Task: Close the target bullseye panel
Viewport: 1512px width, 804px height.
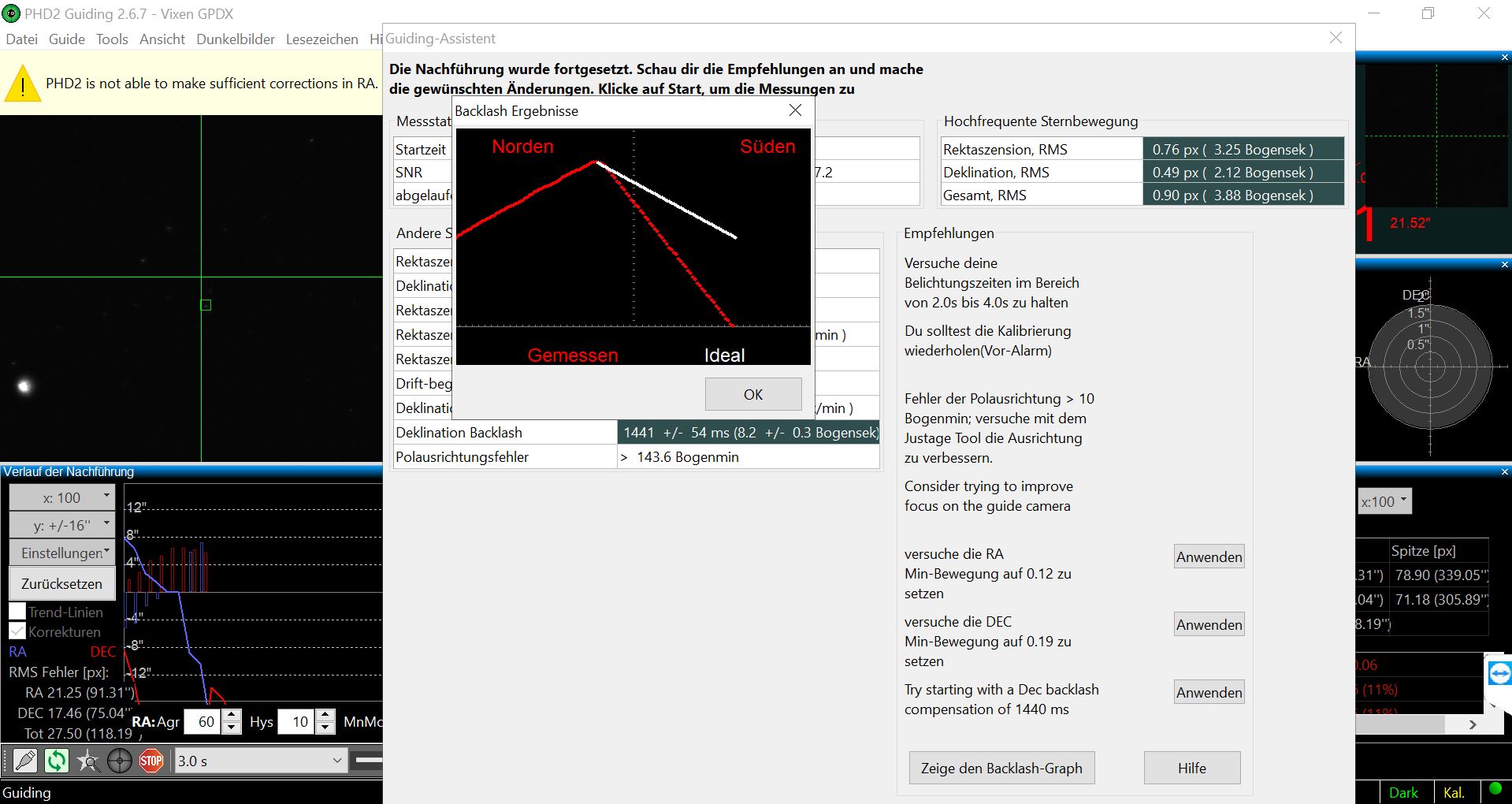Action: click(x=1504, y=265)
